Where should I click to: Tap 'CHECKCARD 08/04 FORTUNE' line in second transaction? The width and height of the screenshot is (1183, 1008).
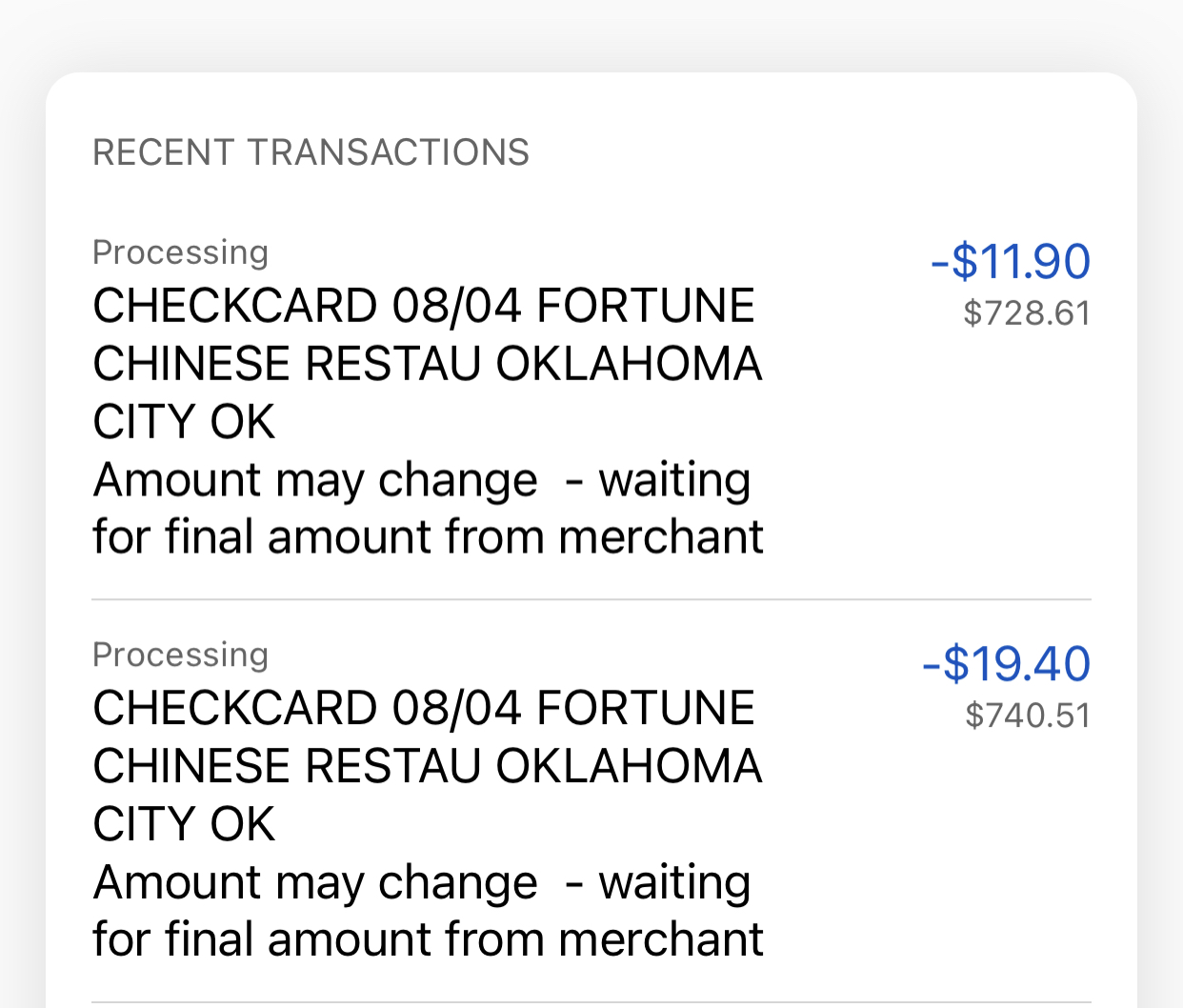tap(423, 708)
